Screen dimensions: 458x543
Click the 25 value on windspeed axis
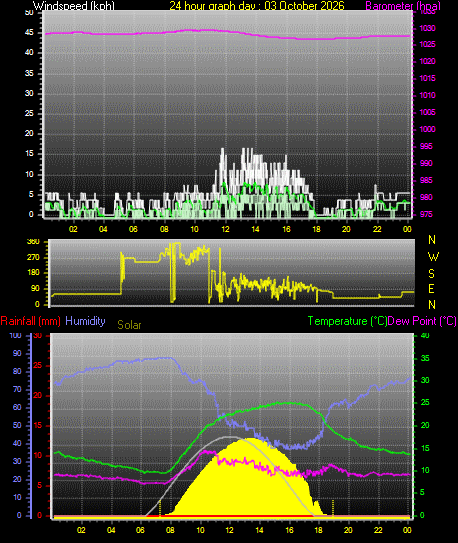29,113
